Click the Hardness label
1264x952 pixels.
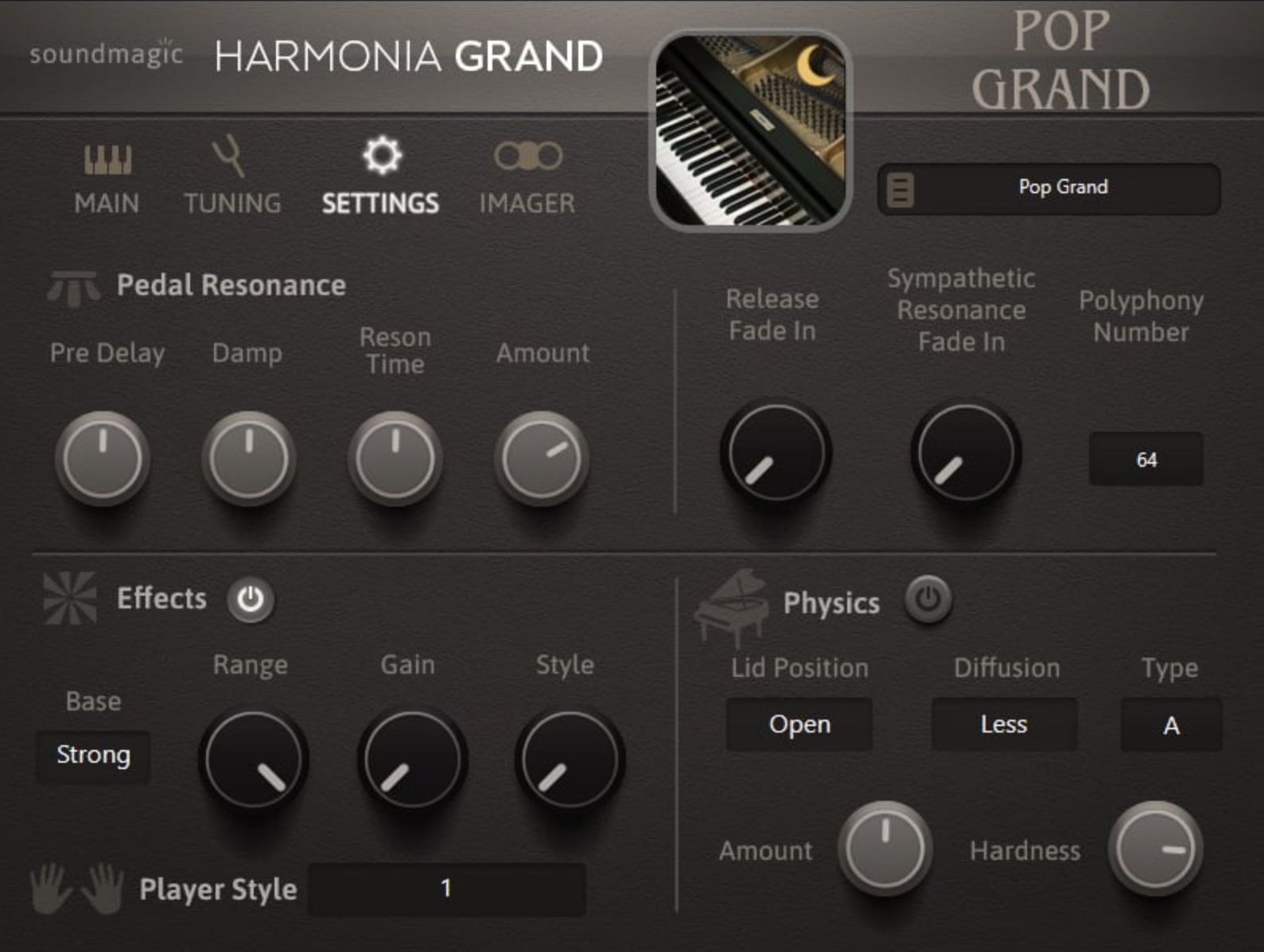pyautogui.click(x=1025, y=850)
